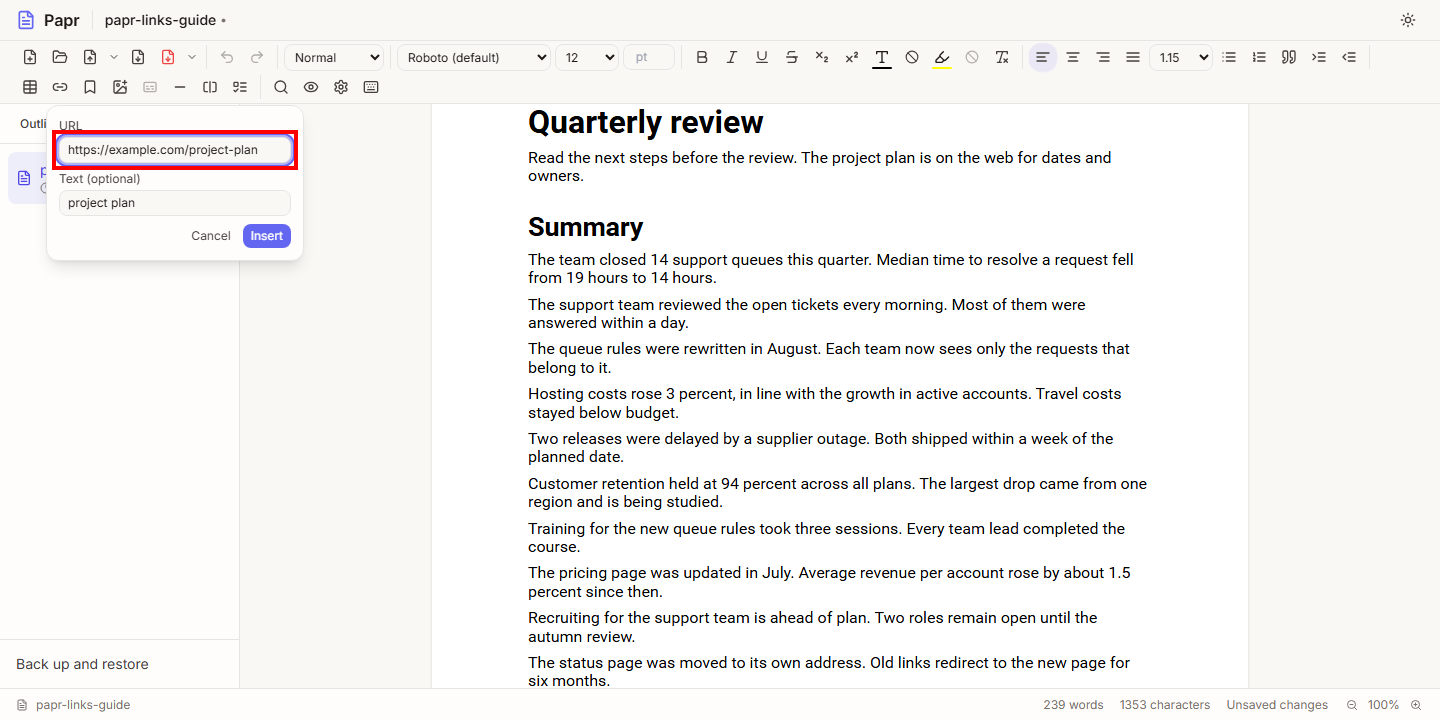Click the insert link chain icon
The image size is (1440, 720).
(60, 87)
